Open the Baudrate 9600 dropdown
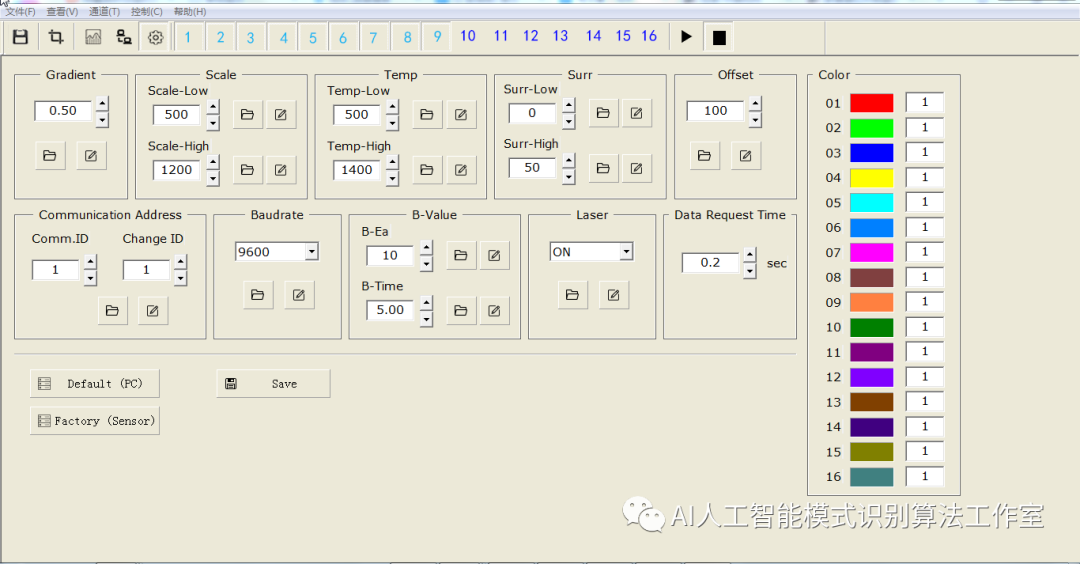 pos(311,251)
